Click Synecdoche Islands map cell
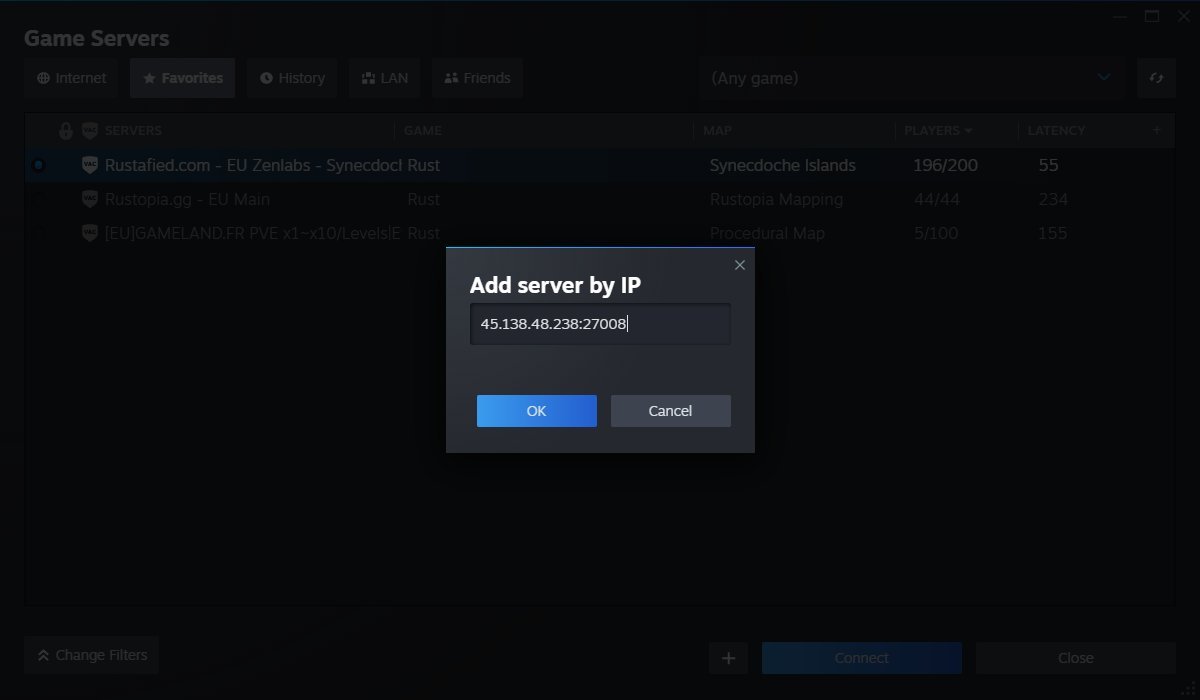 point(782,165)
